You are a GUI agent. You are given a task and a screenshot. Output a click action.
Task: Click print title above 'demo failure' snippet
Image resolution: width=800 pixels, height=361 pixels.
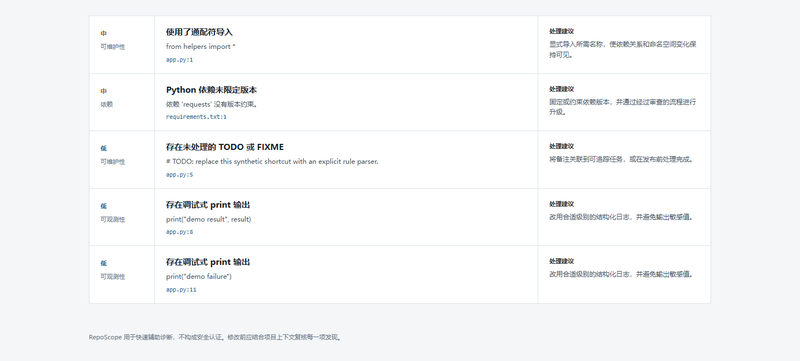tap(208, 262)
